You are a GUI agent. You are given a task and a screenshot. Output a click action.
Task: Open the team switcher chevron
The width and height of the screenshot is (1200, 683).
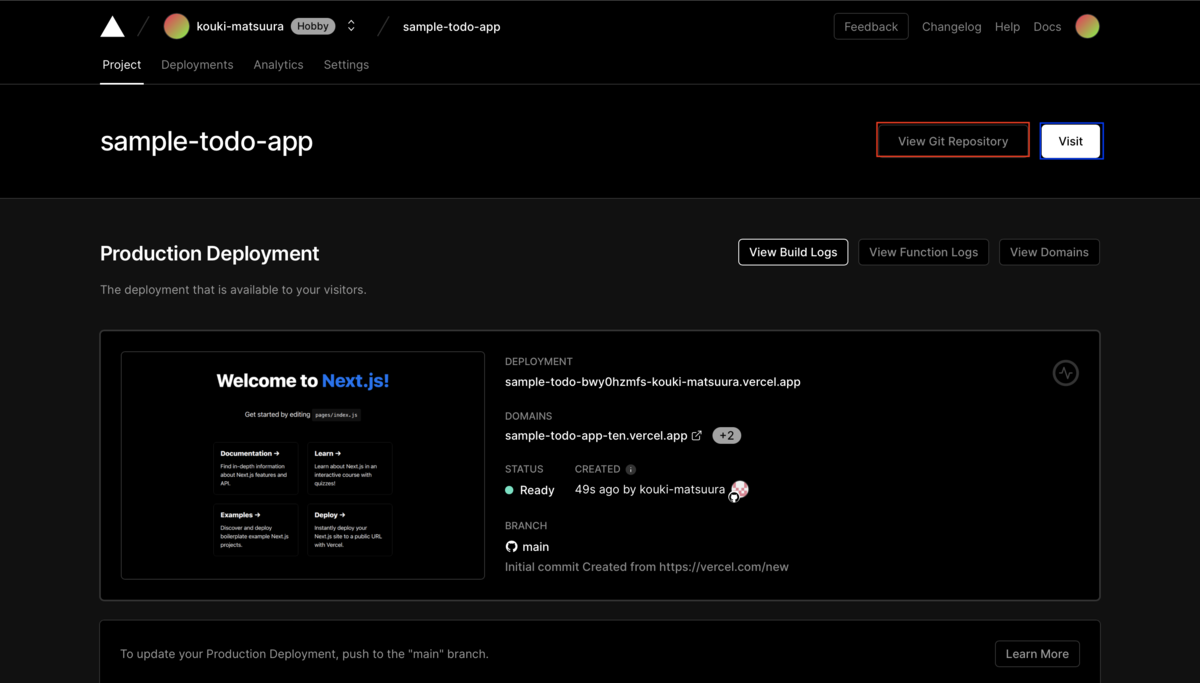pyautogui.click(x=351, y=27)
